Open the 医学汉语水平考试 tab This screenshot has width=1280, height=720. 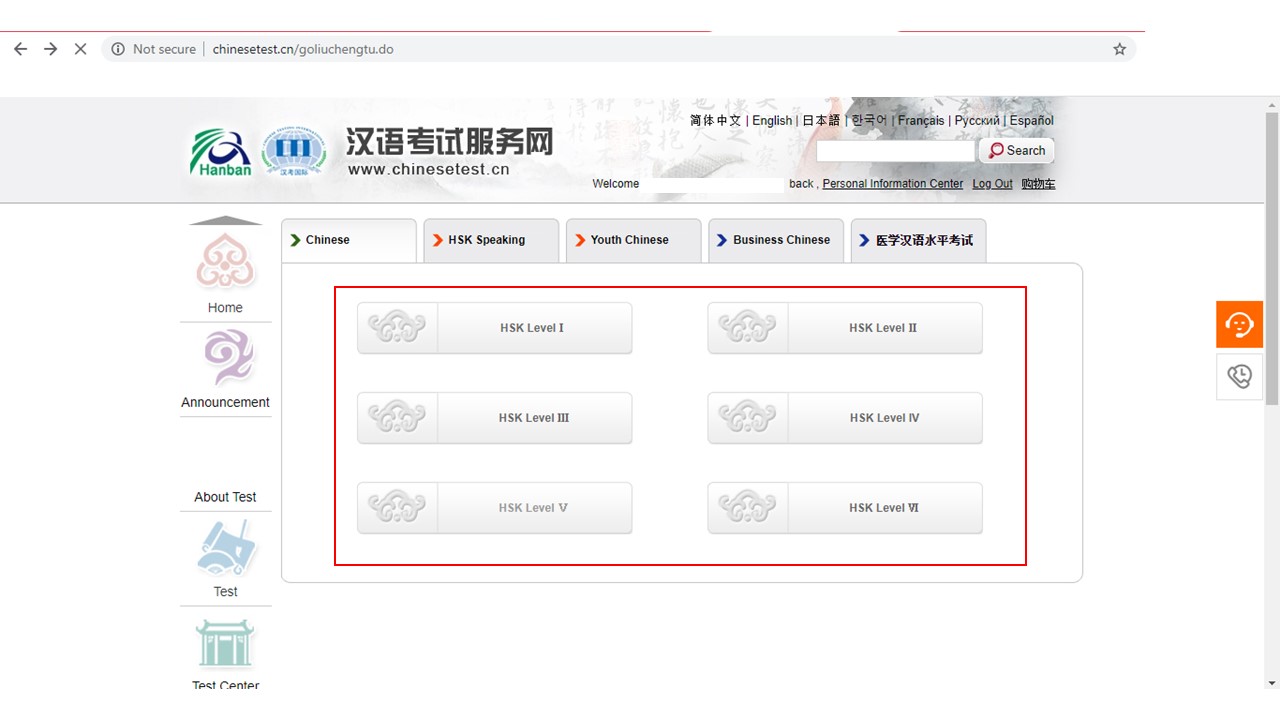(x=919, y=240)
